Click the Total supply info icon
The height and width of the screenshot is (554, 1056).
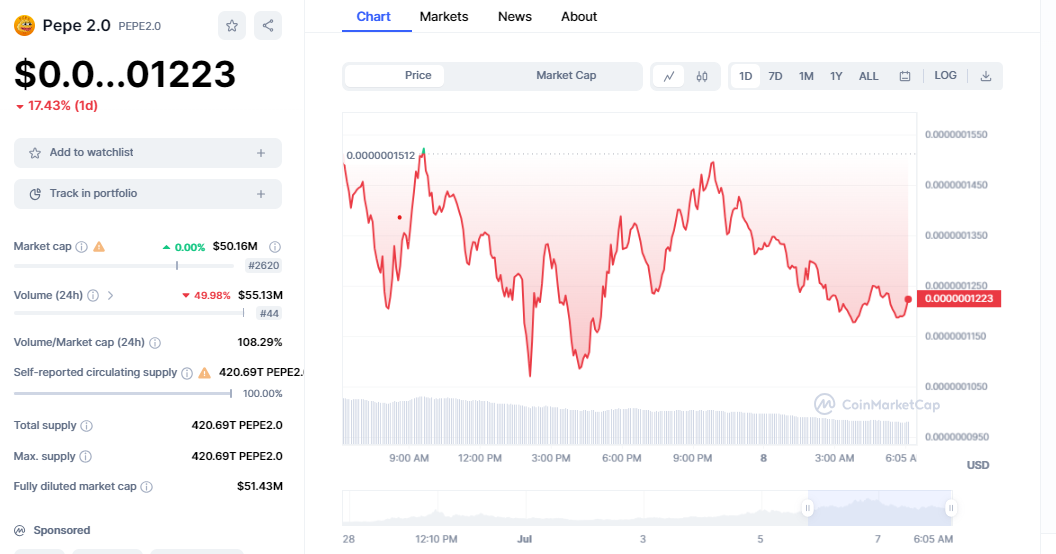pos(86,425)
